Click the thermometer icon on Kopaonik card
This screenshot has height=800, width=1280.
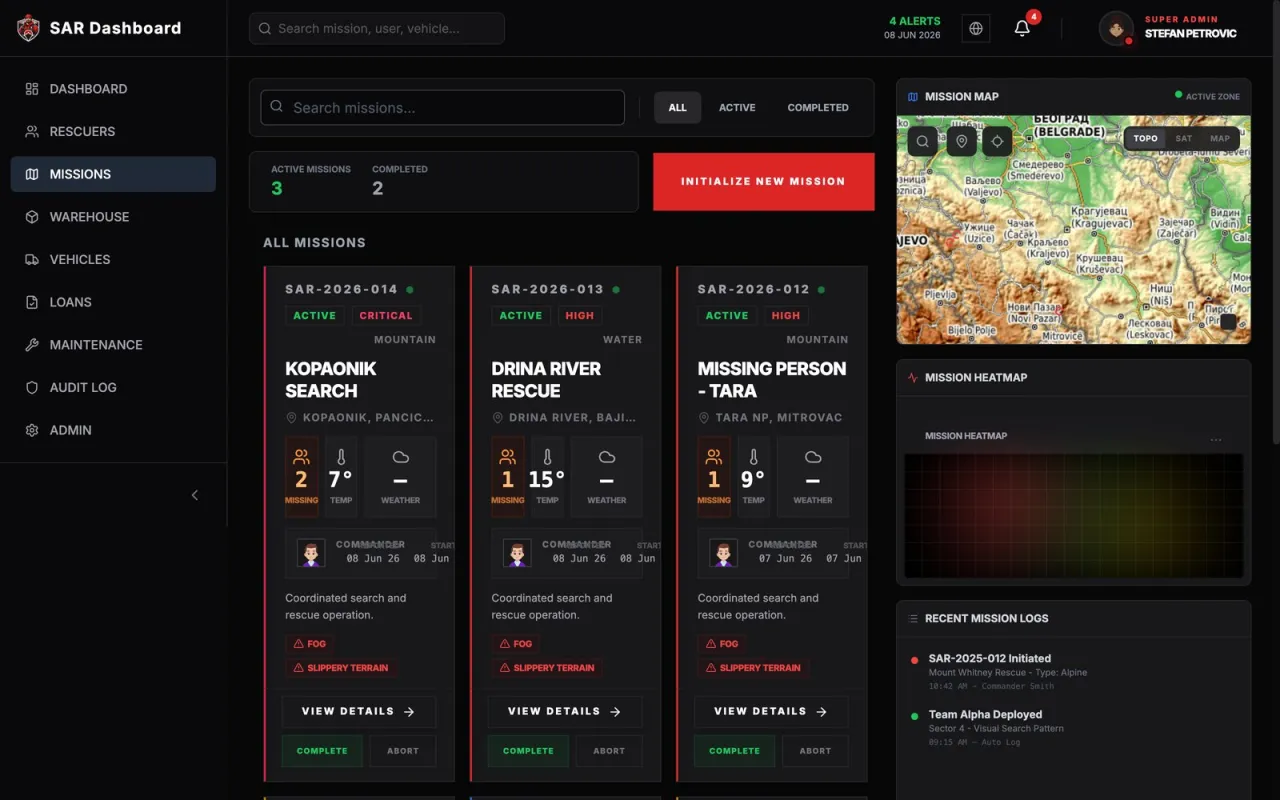(x=341, y=457)
